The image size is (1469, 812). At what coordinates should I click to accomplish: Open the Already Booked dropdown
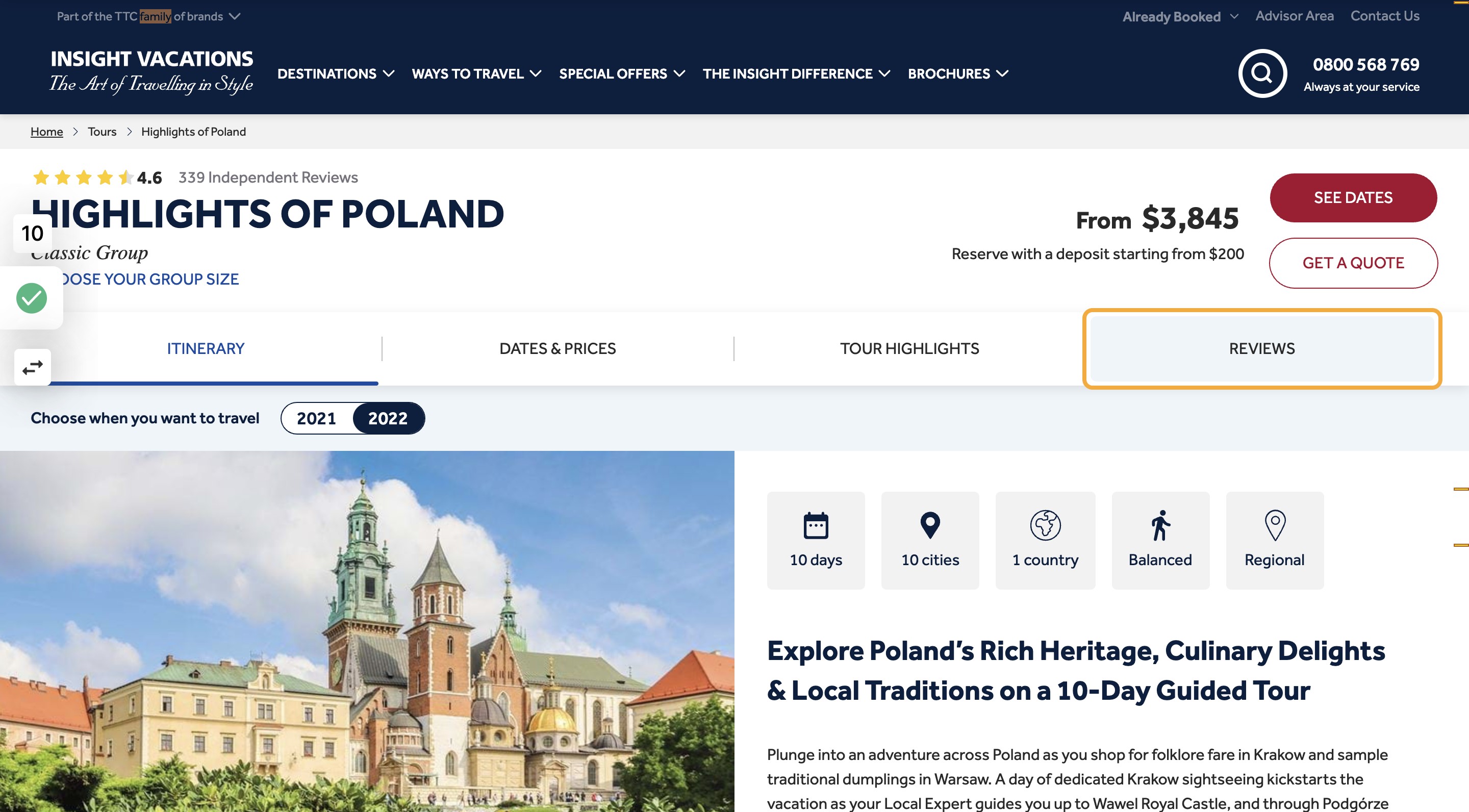point(1180,16)
